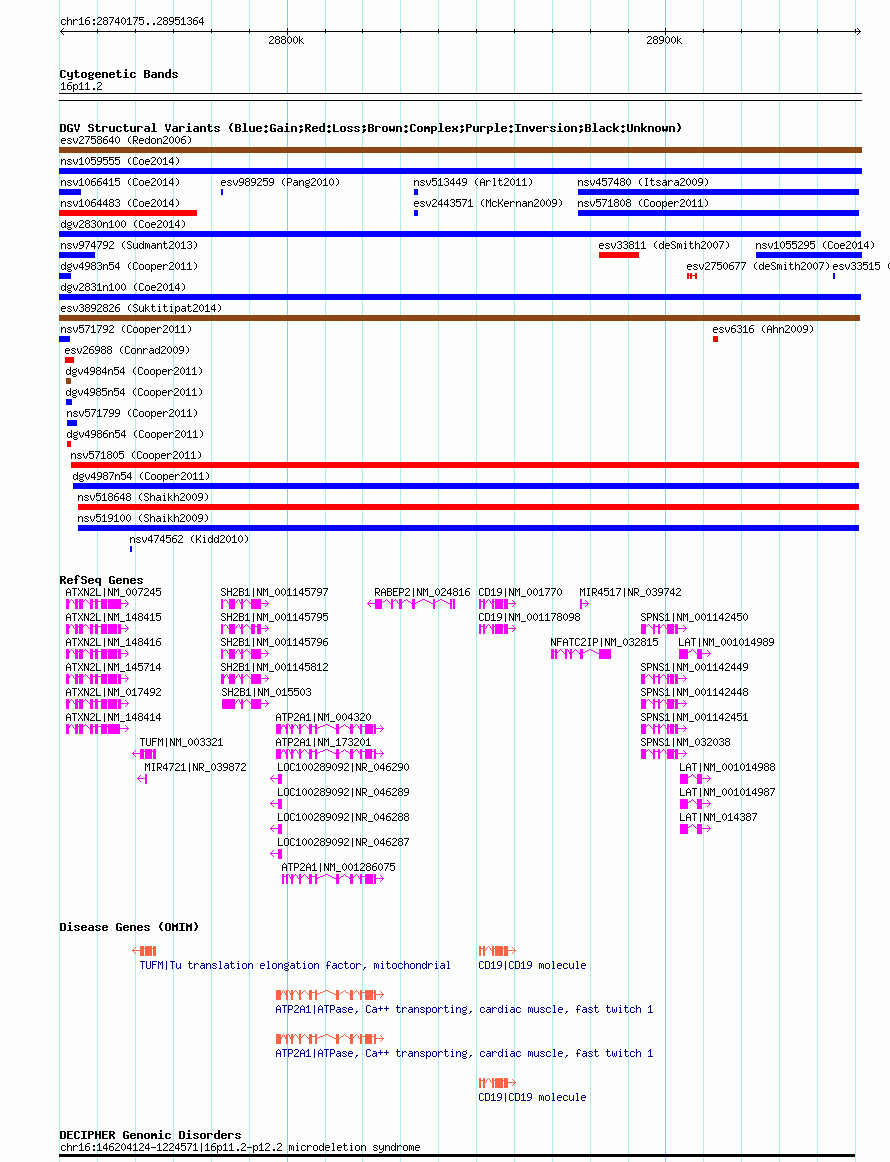The width and height of the screenshot is (890, 1162).
Task: Select the esv989259 (Pang2010) variant label
Action: [x=280, y=182]
